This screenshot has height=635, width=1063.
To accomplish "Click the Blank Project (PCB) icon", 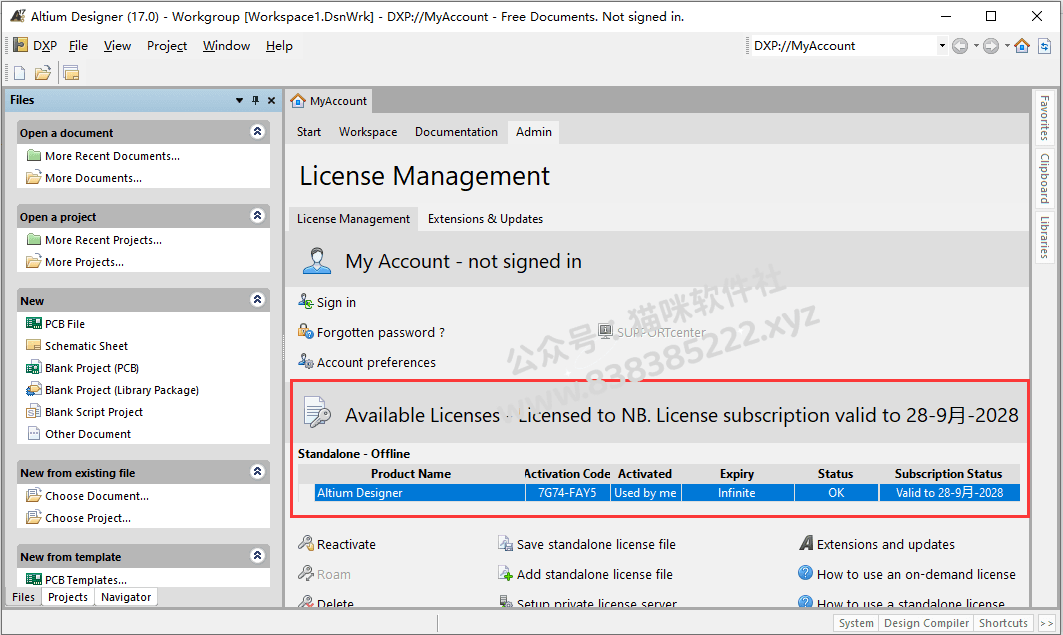I will click(x=33, y=368).
